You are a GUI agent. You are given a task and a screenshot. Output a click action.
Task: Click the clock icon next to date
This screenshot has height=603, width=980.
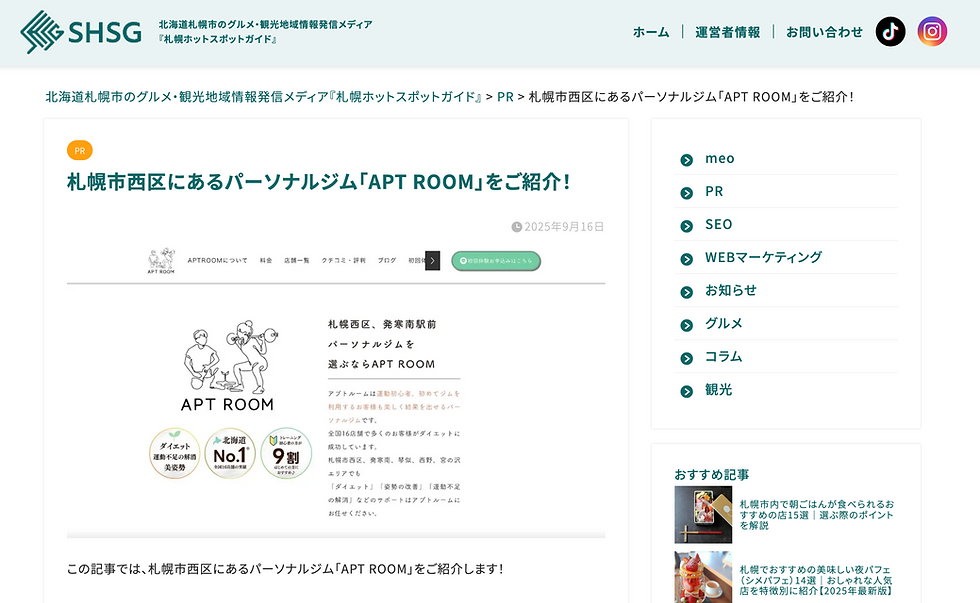point(517,227)
